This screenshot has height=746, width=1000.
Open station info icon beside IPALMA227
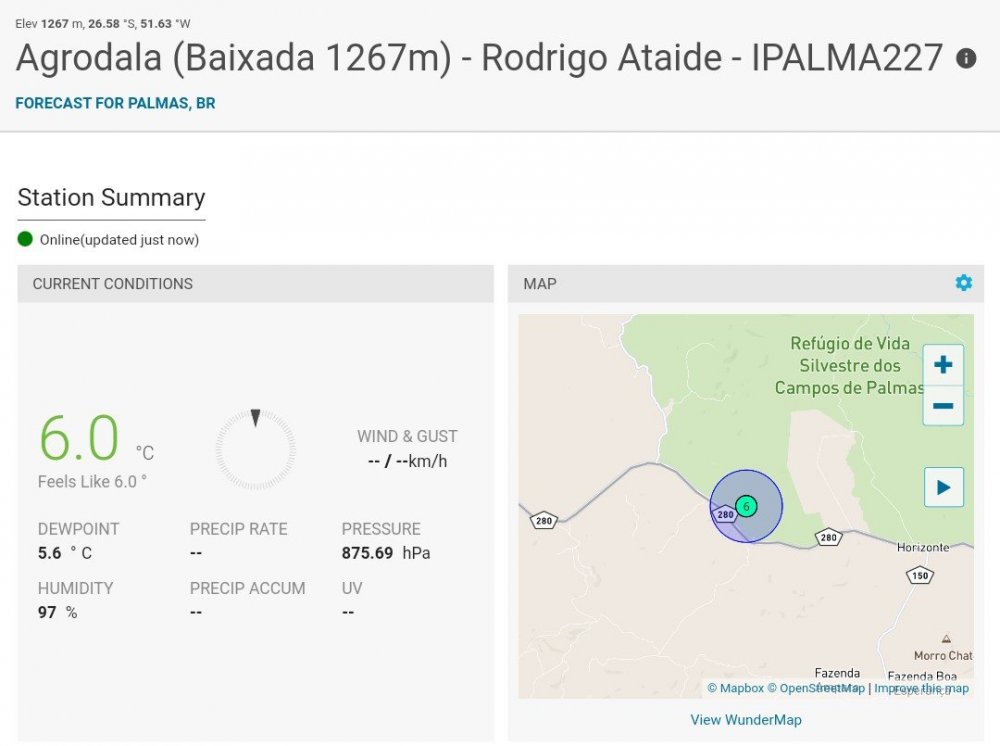pos(966,59)
